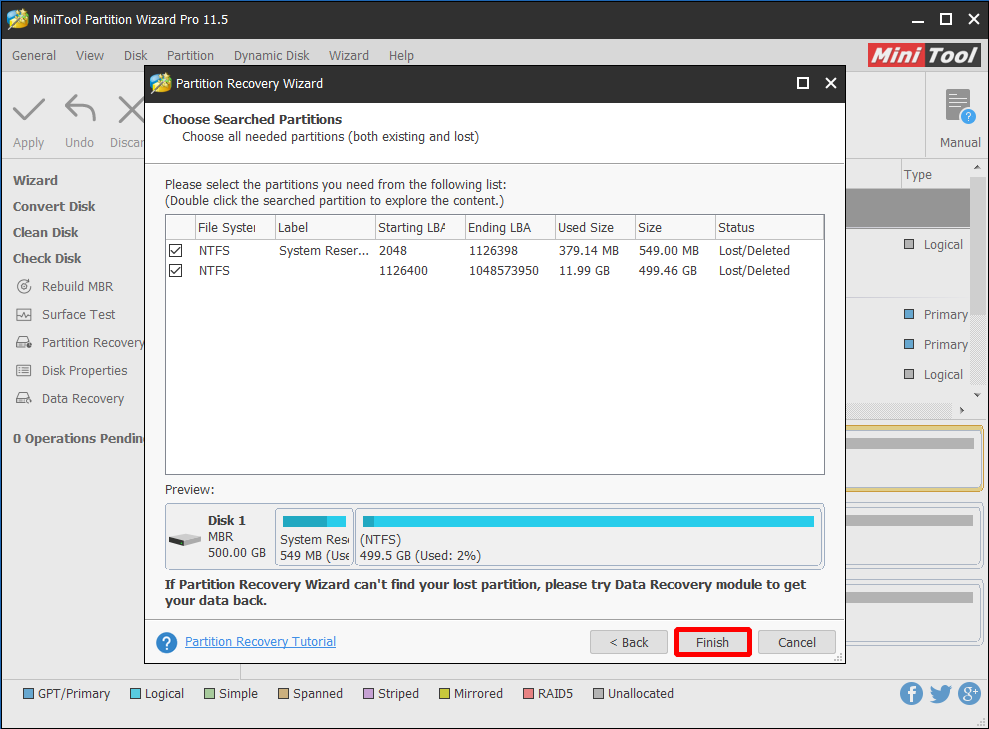Collapse the Check Disk section
Viewport: 989px width, 729px height.
tap(47, 258)
